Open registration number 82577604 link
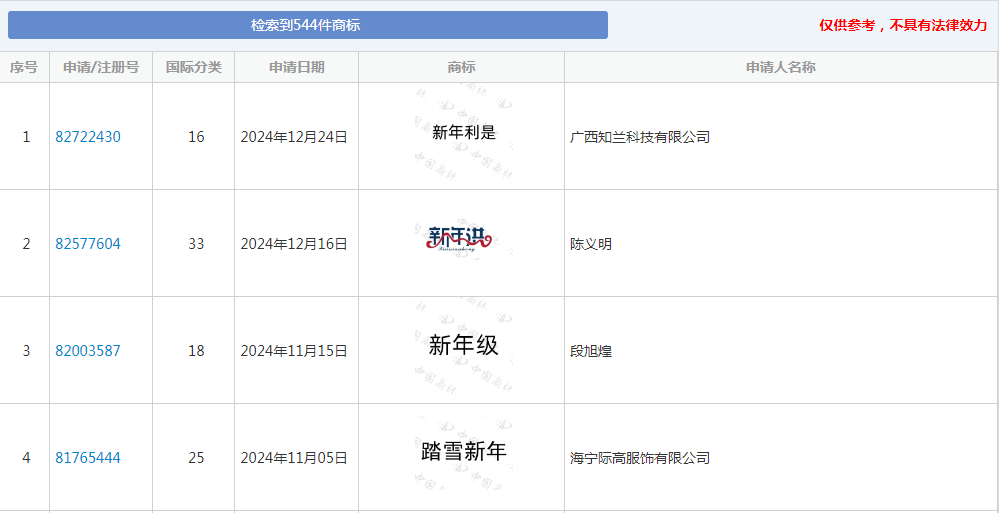Image resolution: width=1002 pixels, height=513 pixels. click(88, 243)
